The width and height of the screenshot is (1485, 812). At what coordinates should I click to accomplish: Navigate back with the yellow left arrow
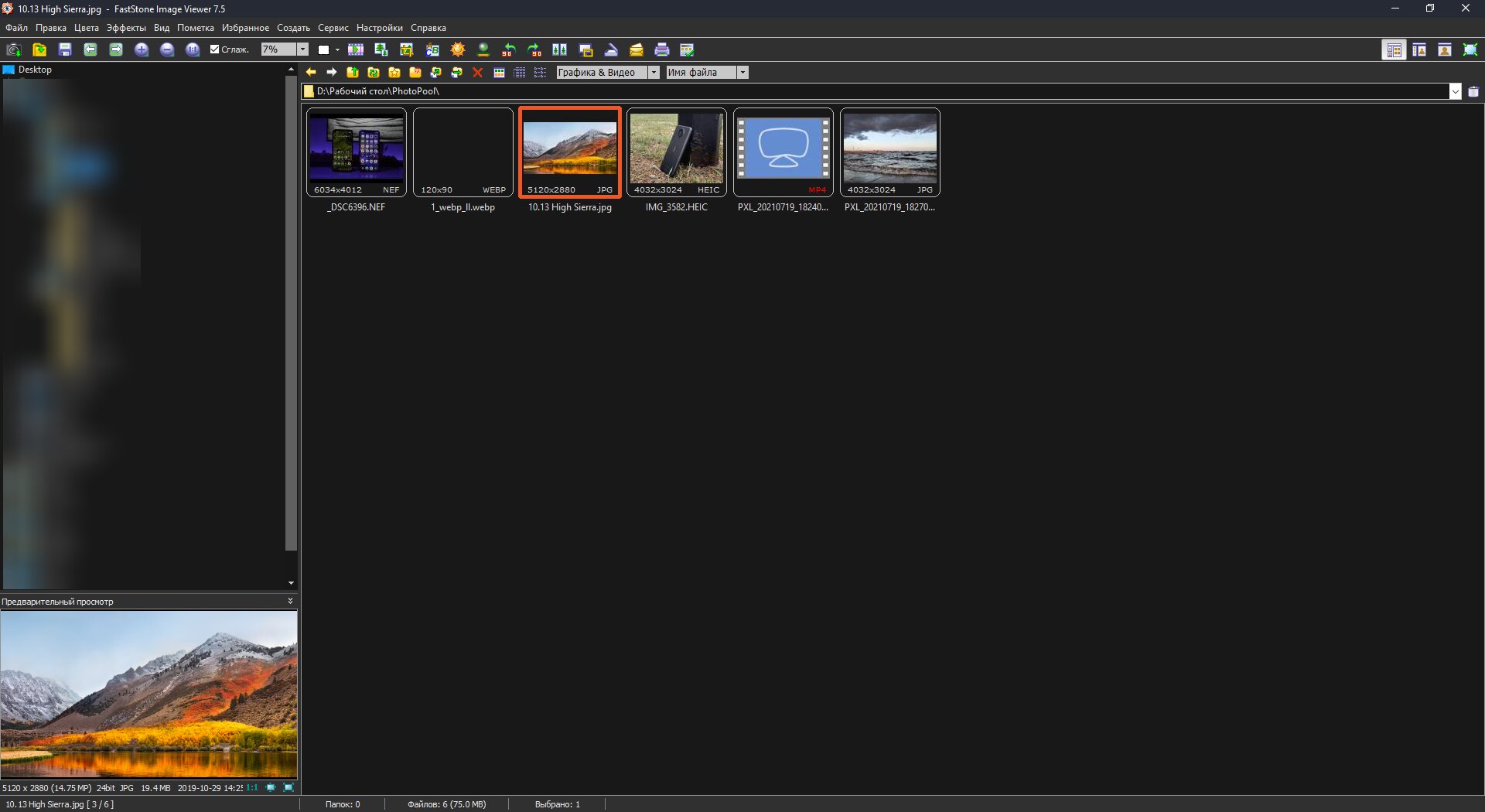point(311,72)
